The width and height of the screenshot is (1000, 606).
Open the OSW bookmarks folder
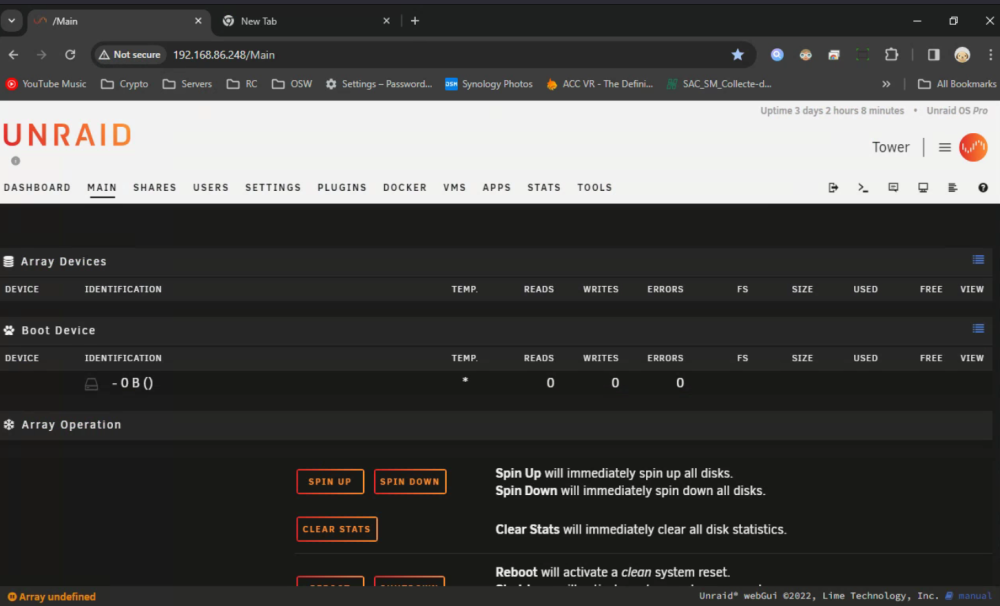point(291,84)
